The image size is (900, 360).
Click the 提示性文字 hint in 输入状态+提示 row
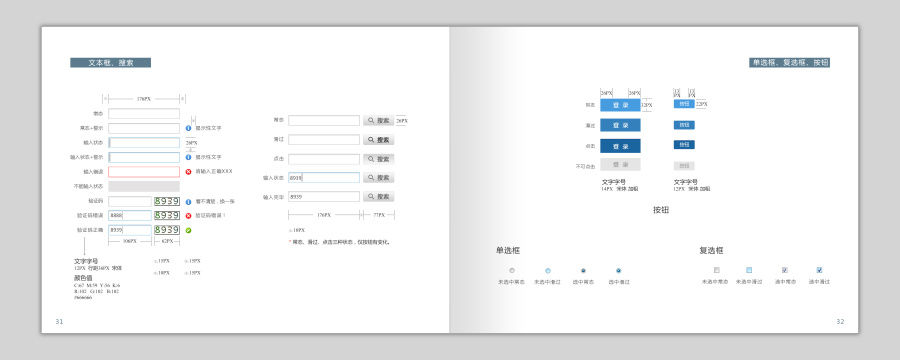(208, 157)
